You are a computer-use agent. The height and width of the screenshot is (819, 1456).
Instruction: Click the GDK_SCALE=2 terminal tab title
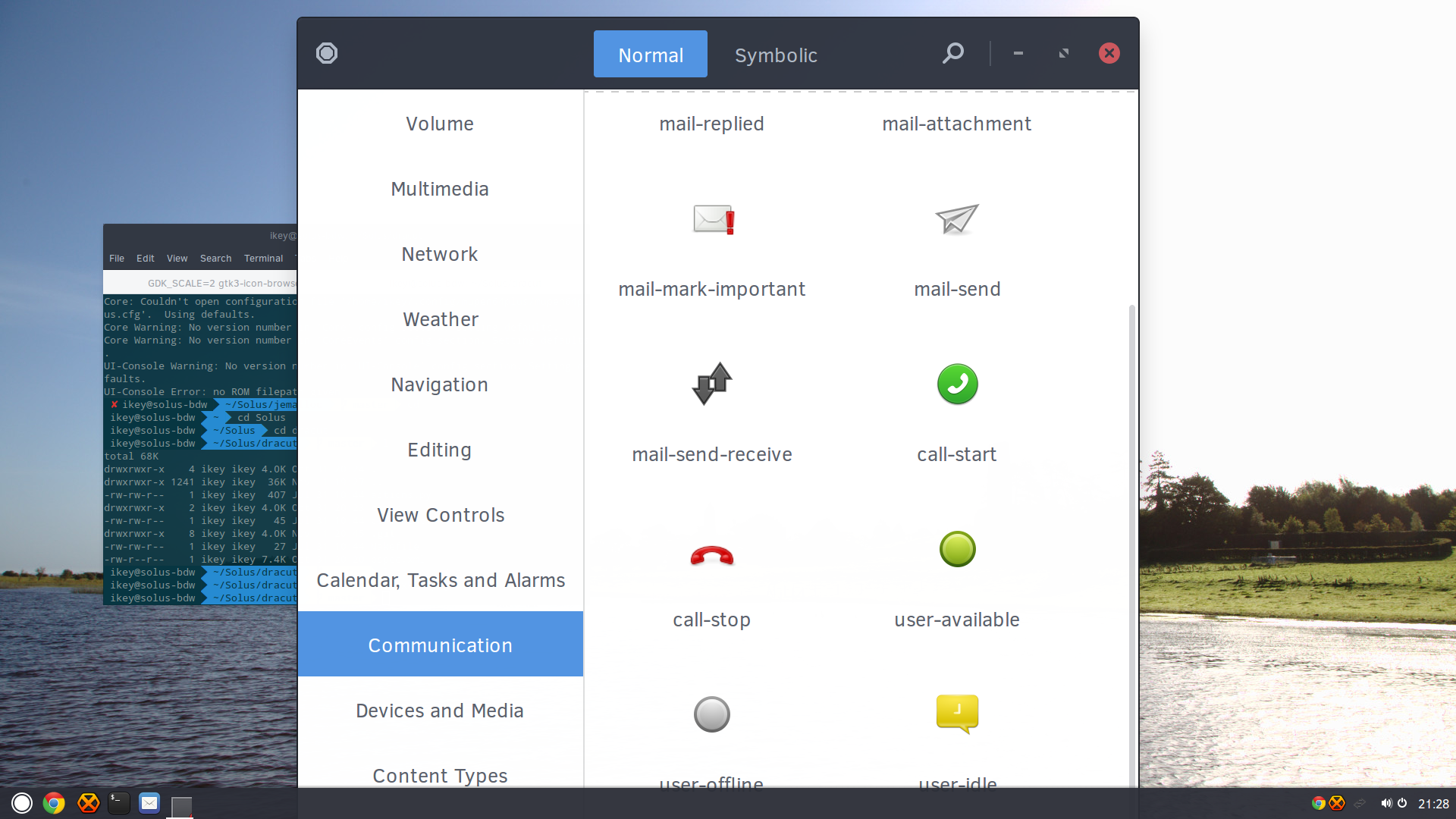point(221,284)
